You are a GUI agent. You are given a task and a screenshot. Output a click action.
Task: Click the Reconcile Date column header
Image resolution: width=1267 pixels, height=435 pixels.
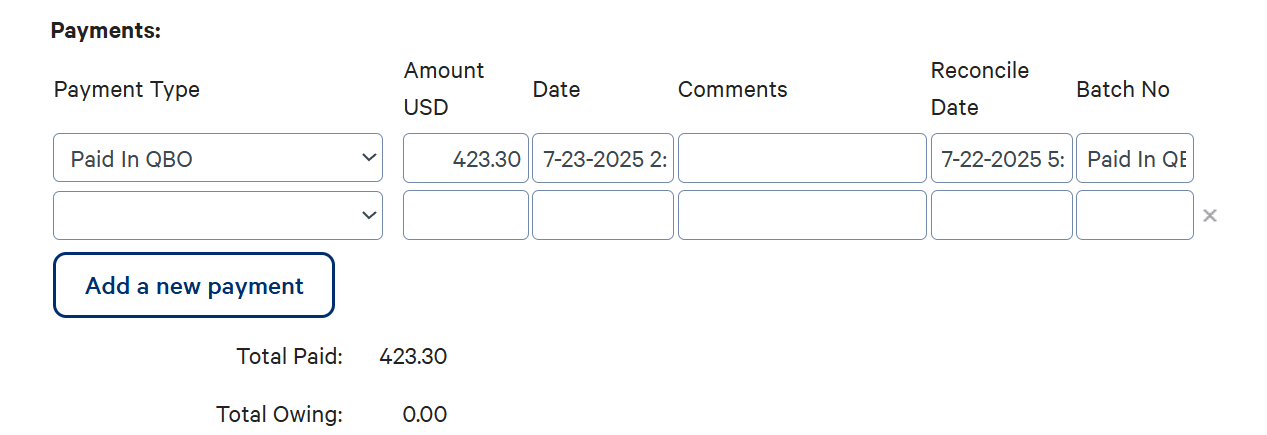tap(979, 88)
